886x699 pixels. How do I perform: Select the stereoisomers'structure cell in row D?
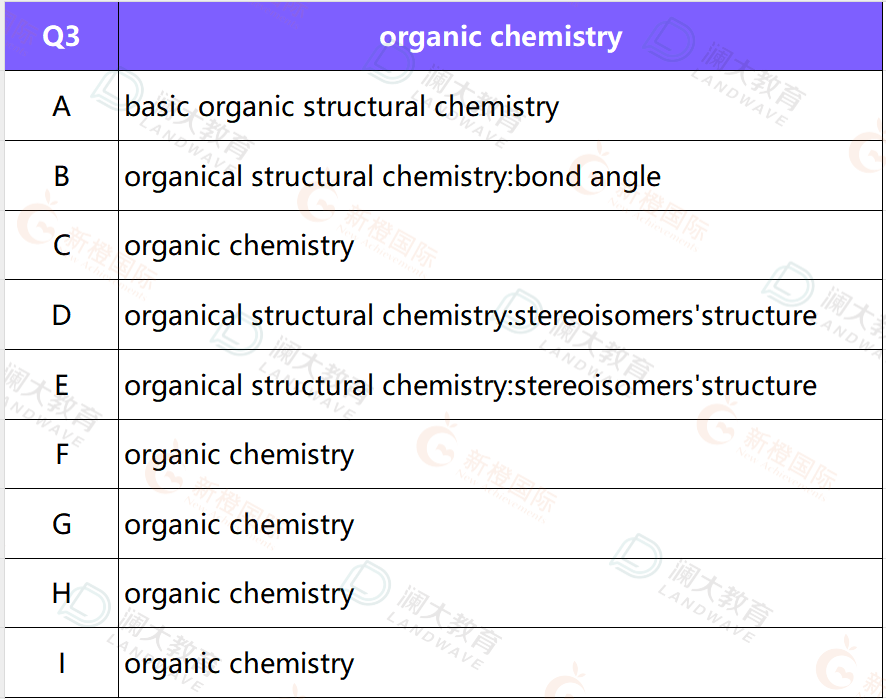pyautogui.click(x=500, y=315)
